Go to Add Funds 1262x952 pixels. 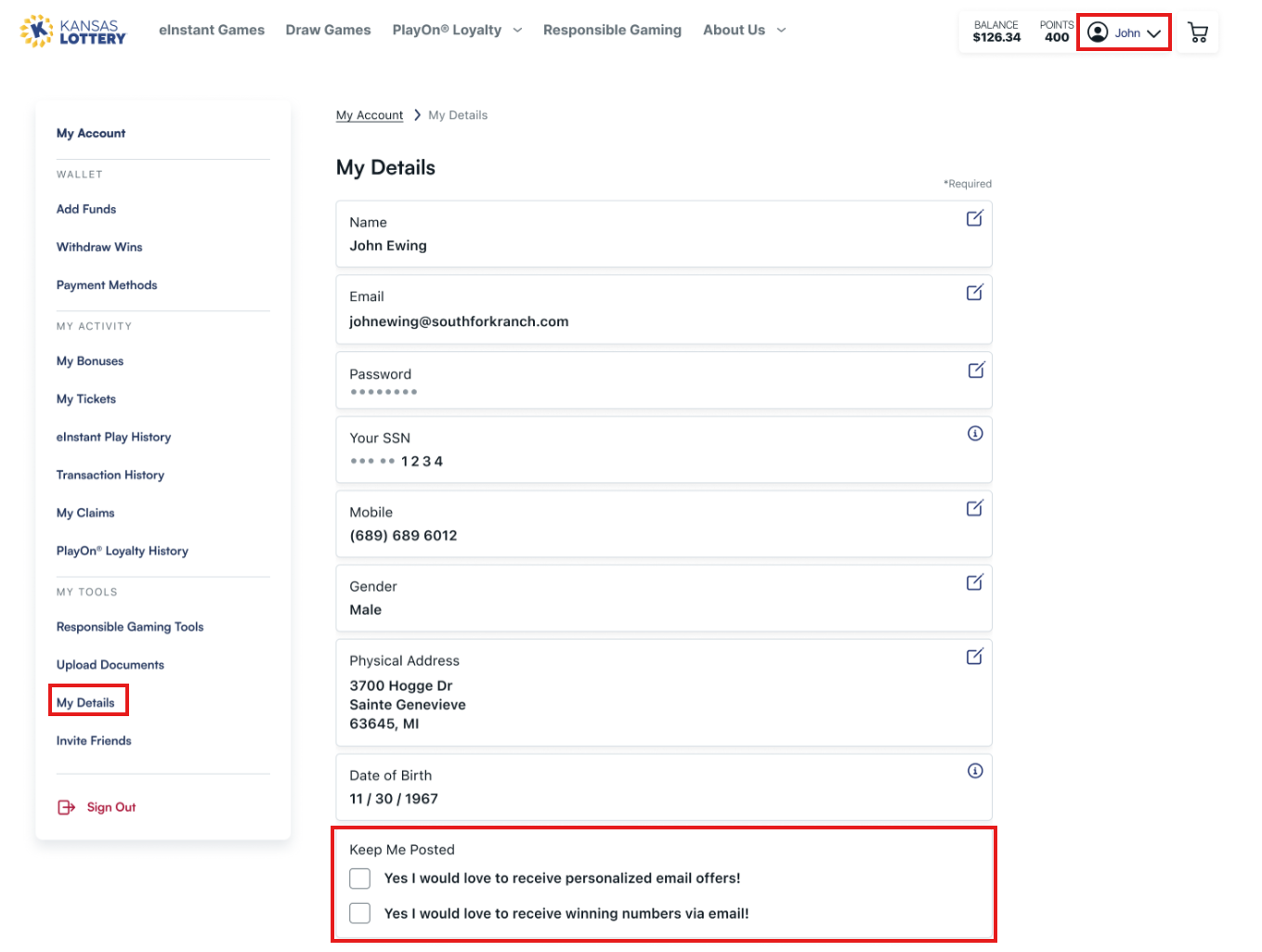point(86,209)
